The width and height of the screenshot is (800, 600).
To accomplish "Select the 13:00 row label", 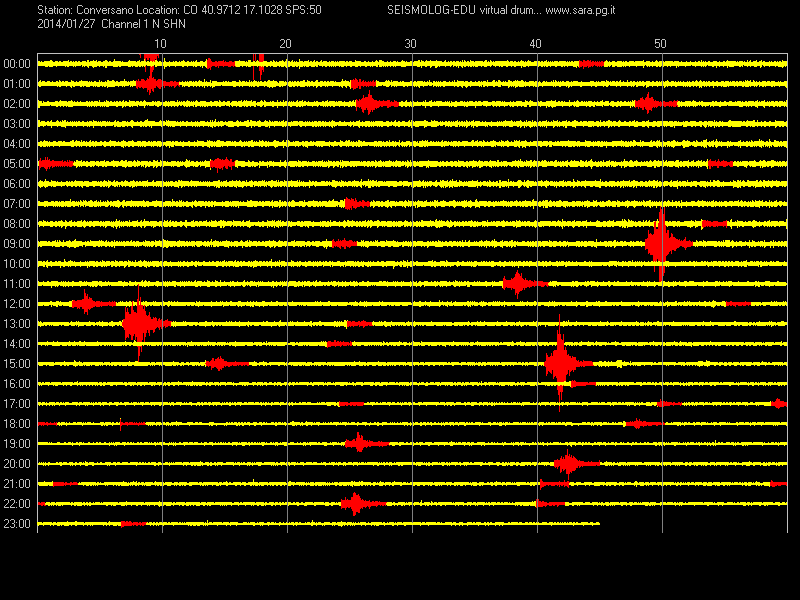I will click(17, 324).
